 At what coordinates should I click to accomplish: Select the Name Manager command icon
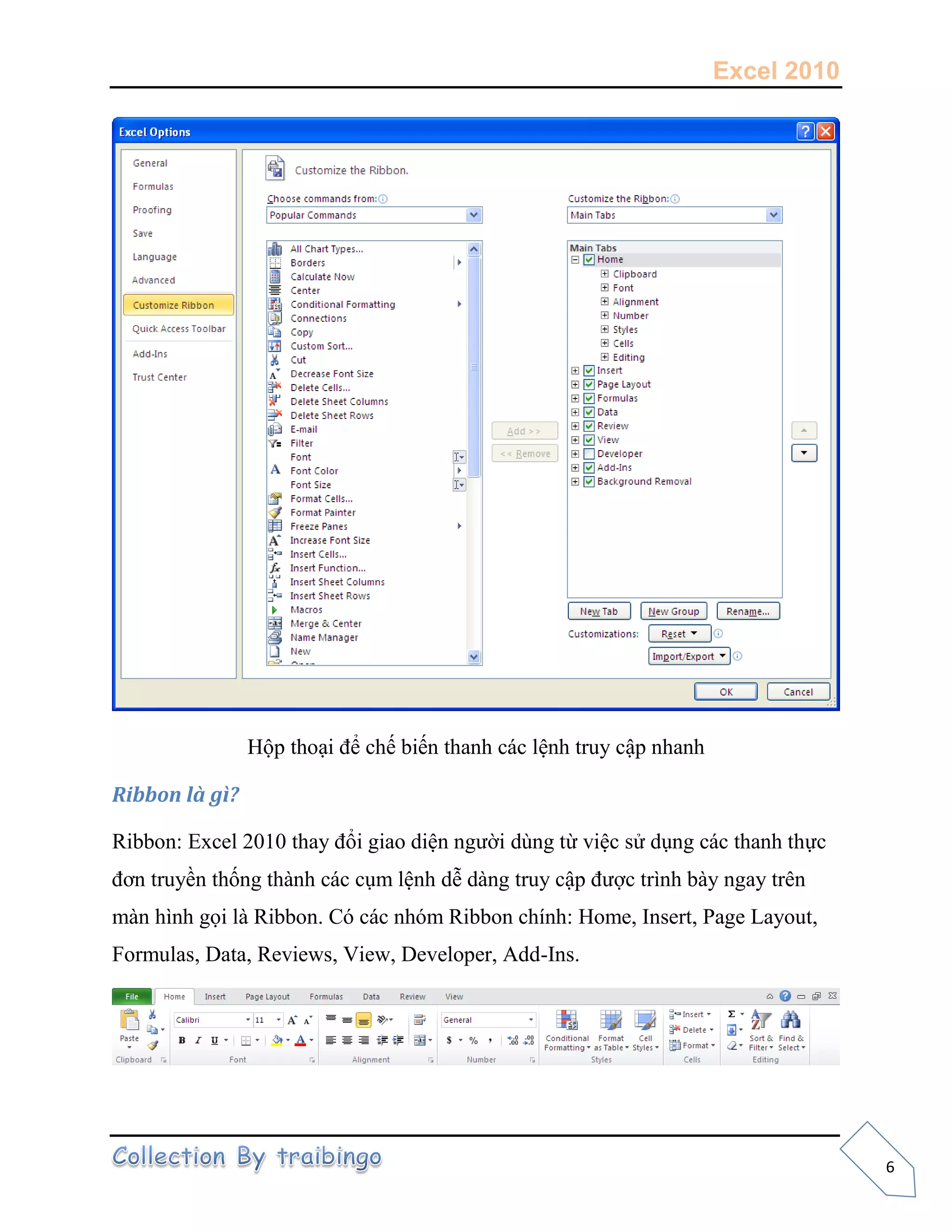[275, 637]
